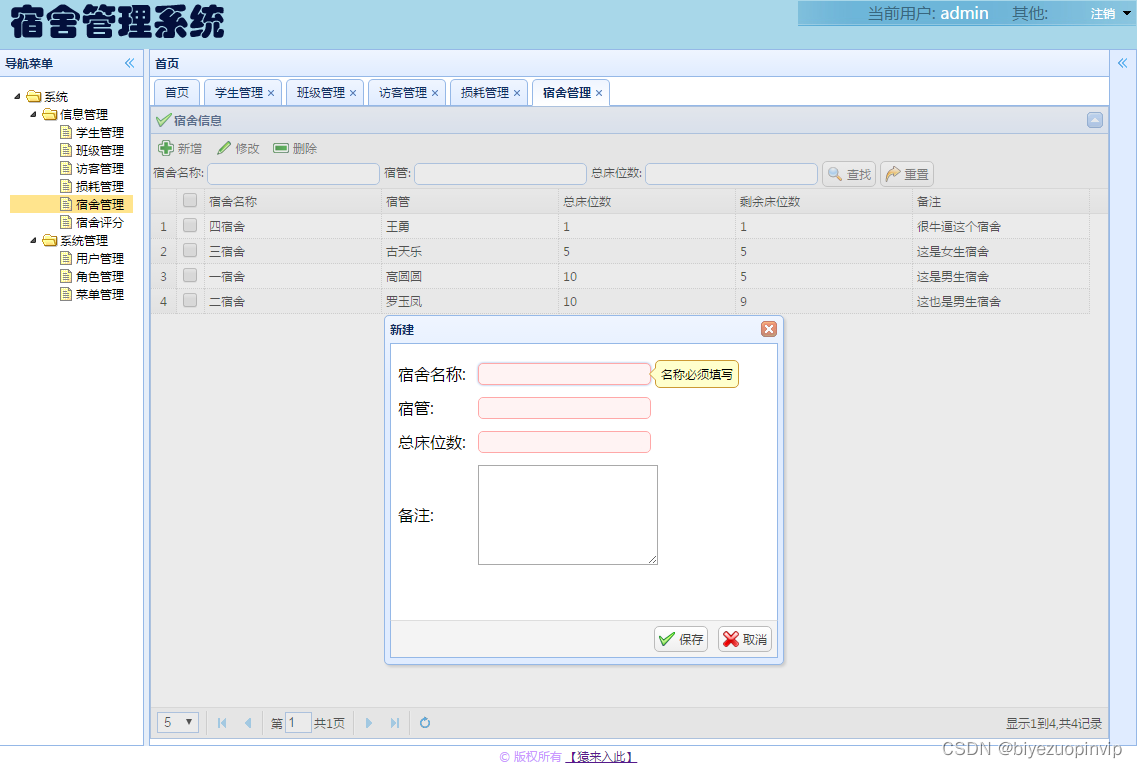Image resolution: width=1137 pixels, height=768 pixels.
Task: Select the 修改 (edit) pencil icon
Action: (x=222, y=147)
